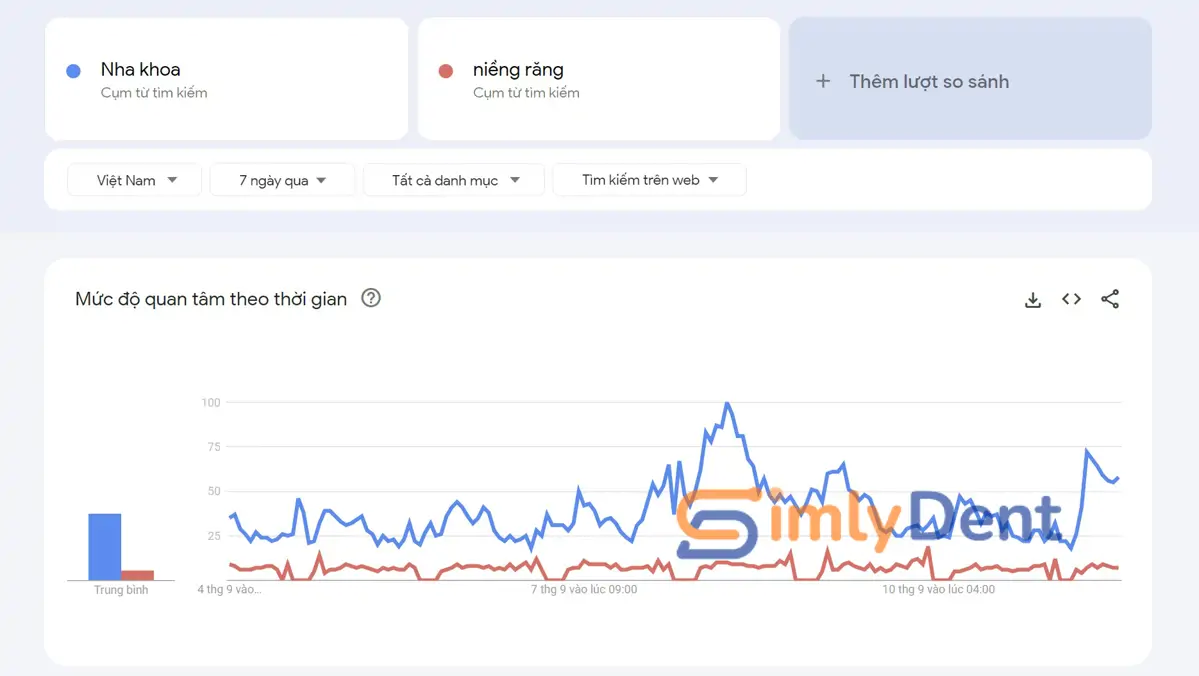
Task: Click the red average bar
Action: [x=138, y=575]
